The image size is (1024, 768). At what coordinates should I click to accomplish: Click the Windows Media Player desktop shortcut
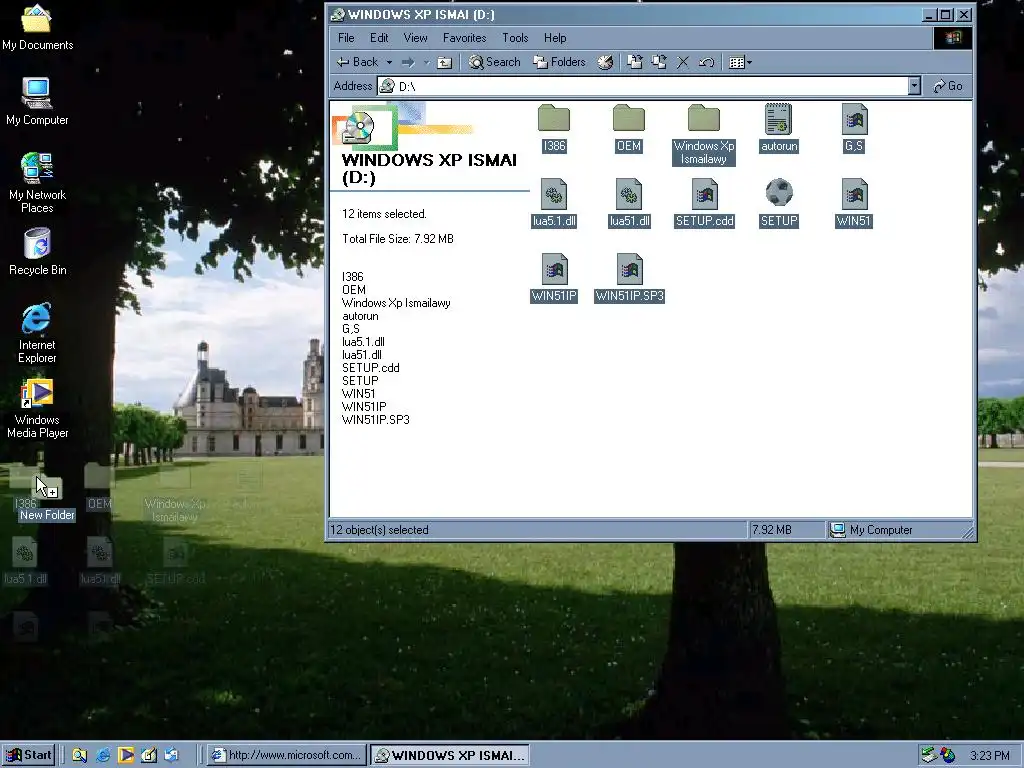pos(37,409)
